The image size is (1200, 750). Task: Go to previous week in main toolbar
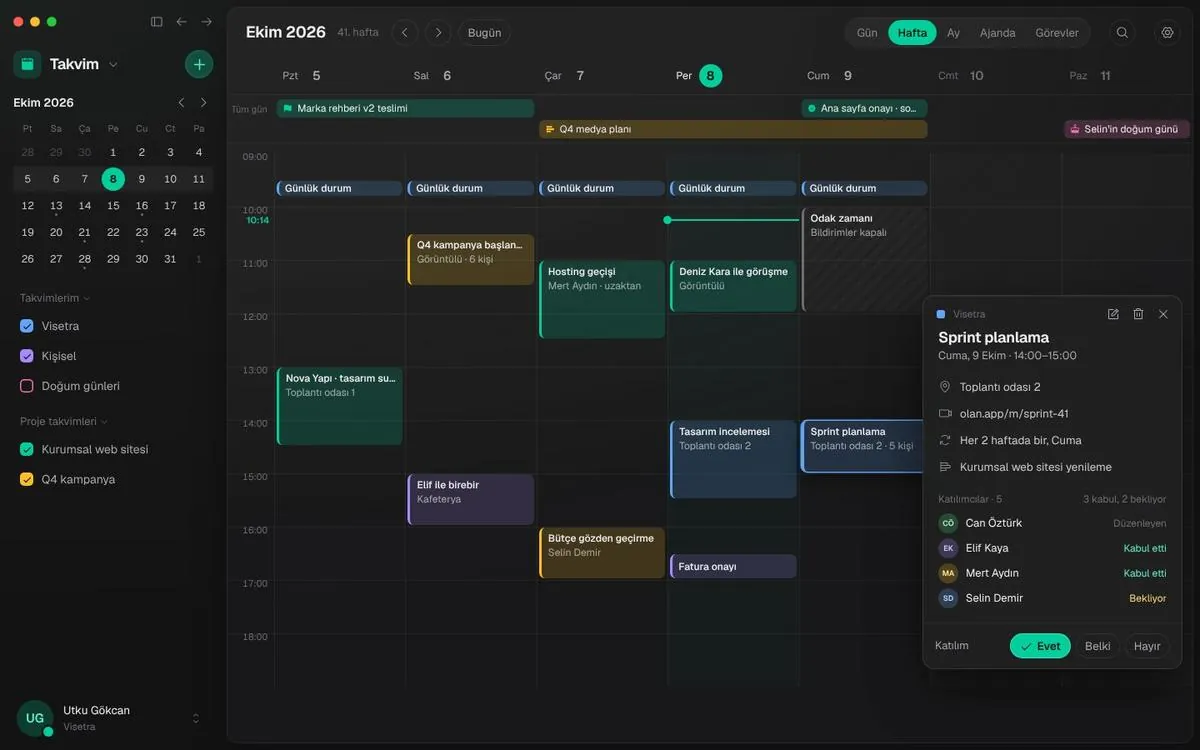click(x=404, y=33)
